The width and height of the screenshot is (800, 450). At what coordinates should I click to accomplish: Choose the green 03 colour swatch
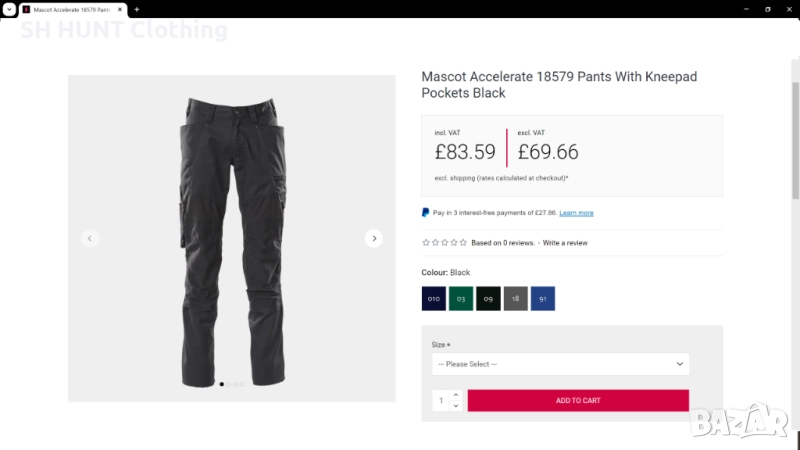tap(461, 298)
